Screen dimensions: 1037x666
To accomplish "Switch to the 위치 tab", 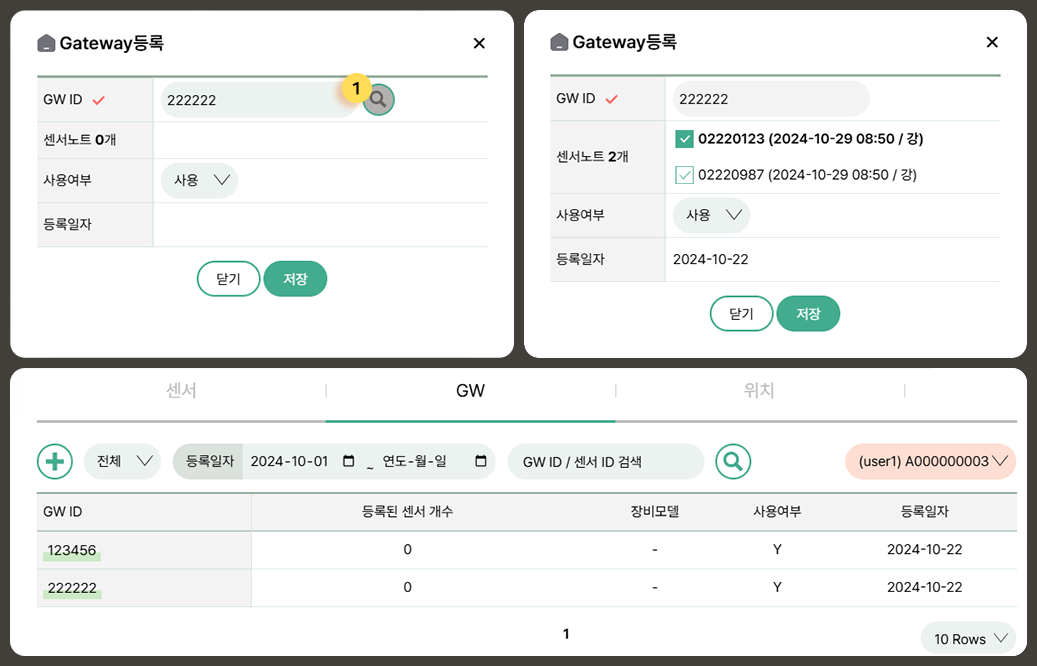I will [x=759, y=391].
